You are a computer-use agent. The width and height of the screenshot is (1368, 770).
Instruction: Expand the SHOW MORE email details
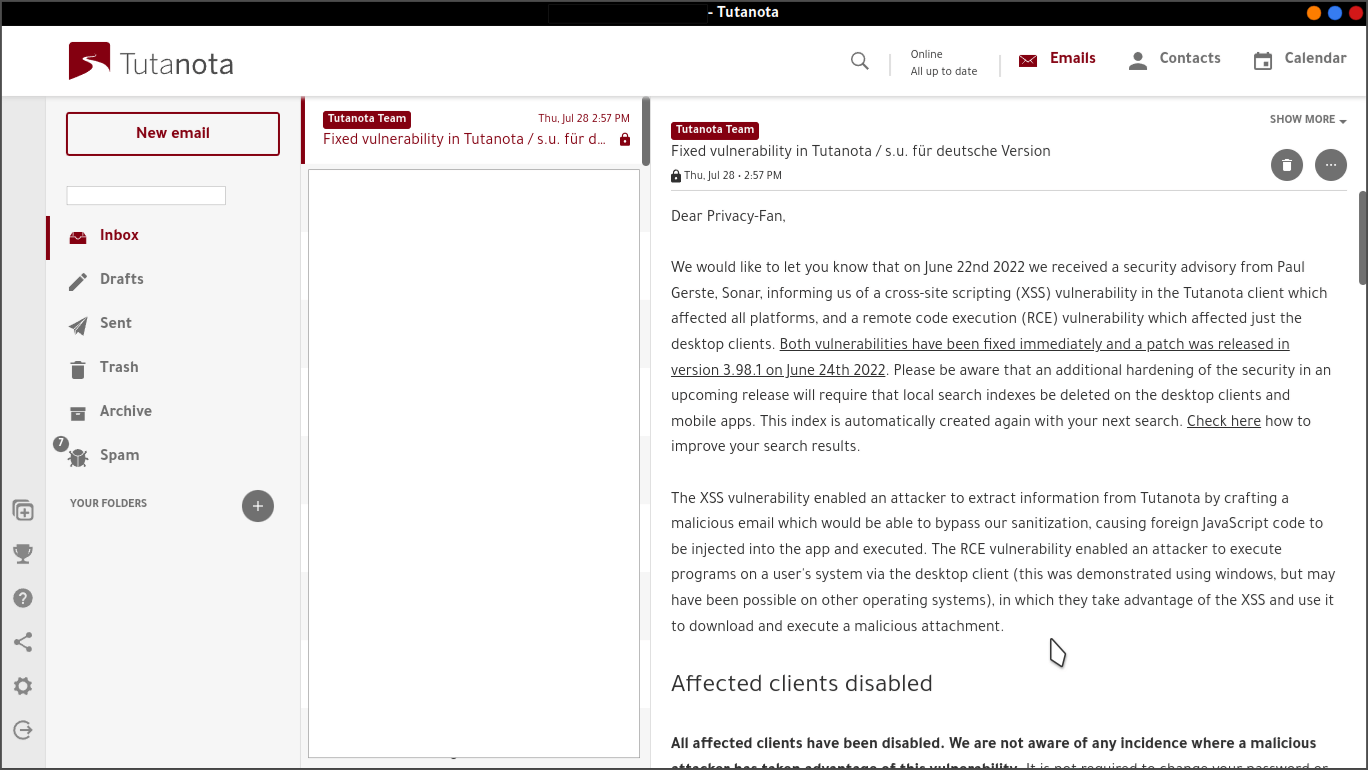(1308, 120)
